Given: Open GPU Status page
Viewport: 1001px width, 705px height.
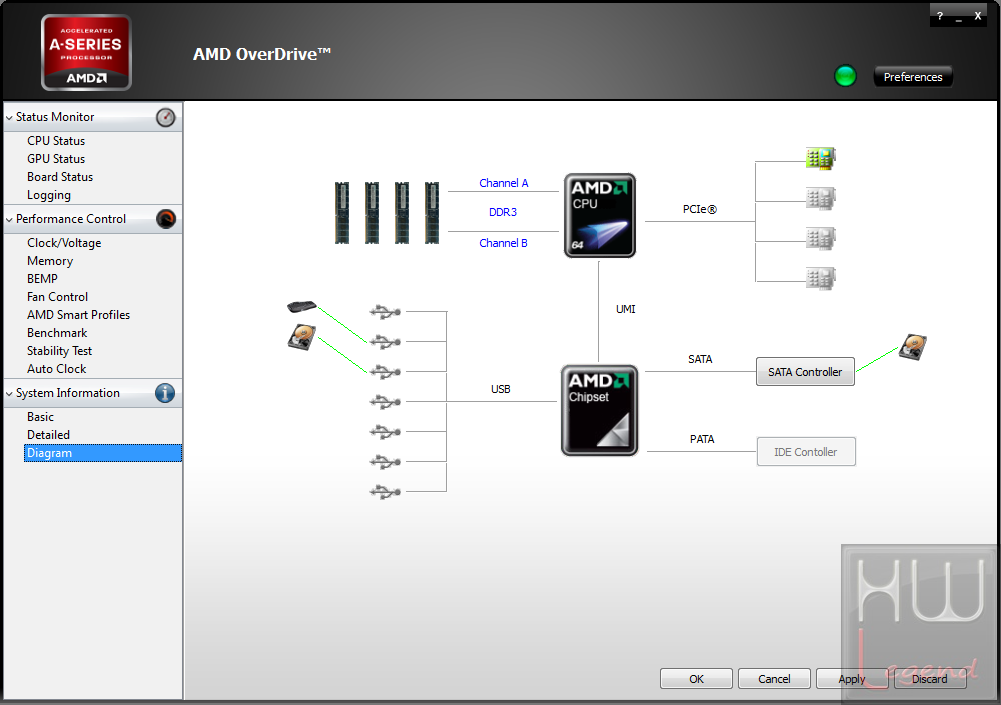Looking at the screenshot, I should tap(56, 158).
